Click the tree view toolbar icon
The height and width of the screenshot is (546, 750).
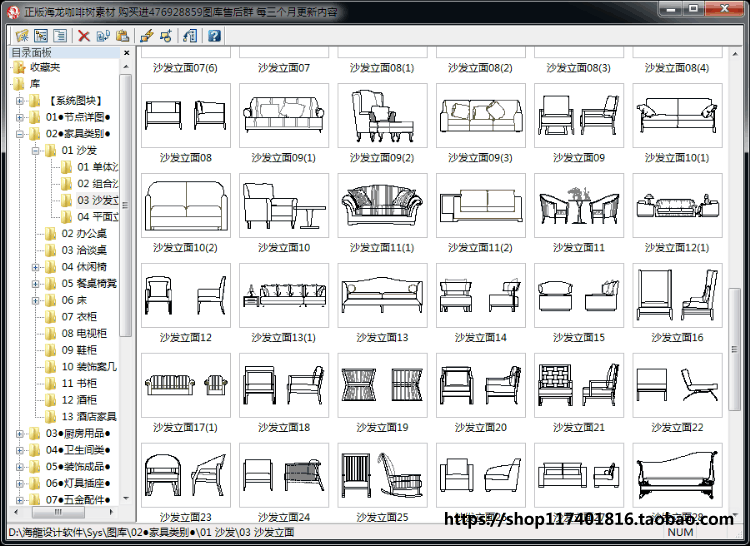[x=41, y=36]
